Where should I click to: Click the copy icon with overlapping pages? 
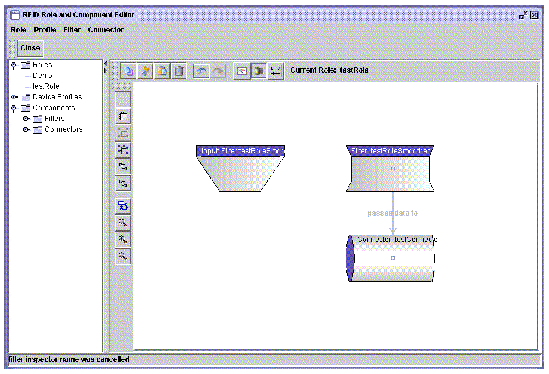(128, 71)
